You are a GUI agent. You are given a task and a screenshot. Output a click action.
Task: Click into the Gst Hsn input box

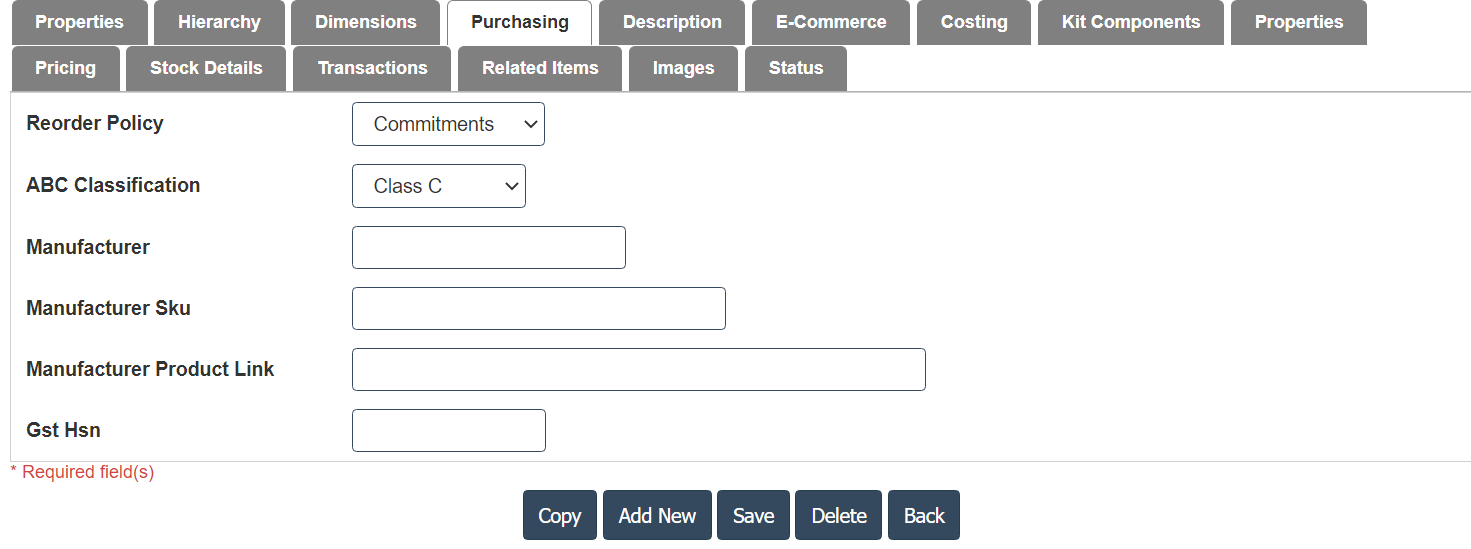[x=448, y=430]
